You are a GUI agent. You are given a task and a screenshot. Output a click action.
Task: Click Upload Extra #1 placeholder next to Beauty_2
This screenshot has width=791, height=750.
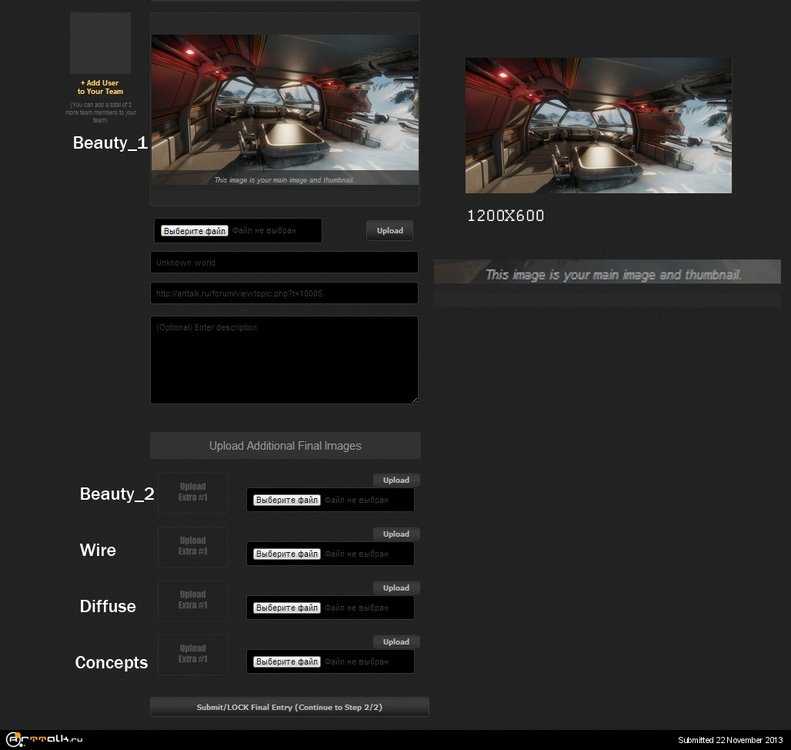tap(193, 492)
